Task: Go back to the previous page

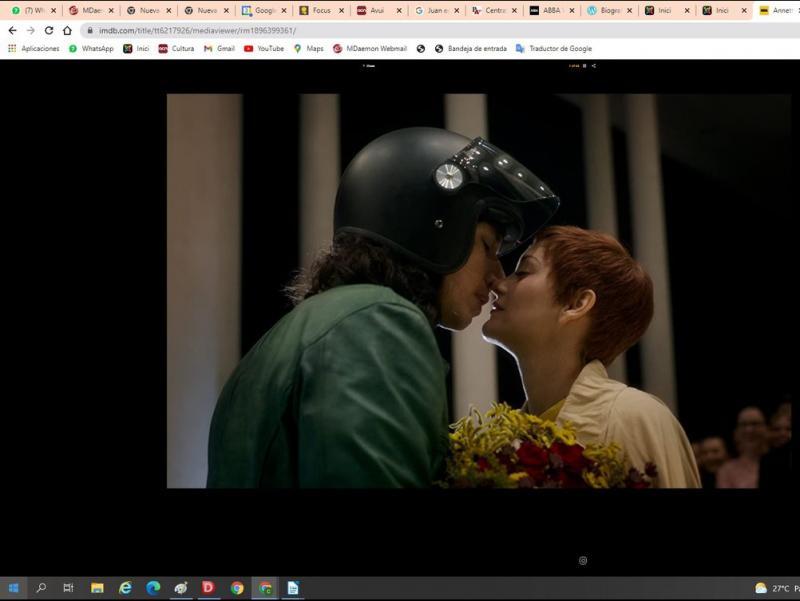Action: (13, 31)
